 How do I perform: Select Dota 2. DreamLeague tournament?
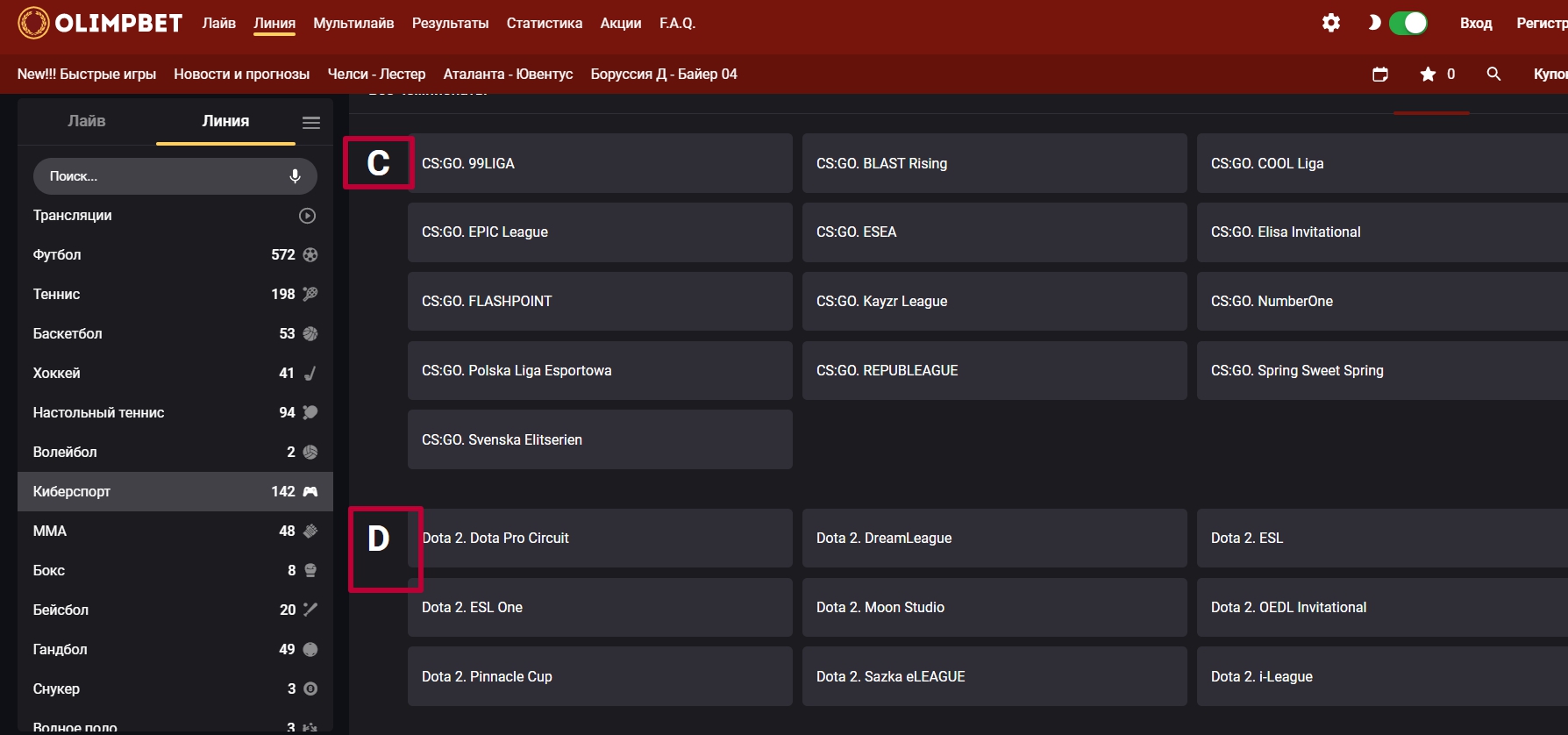click(994, 539)
